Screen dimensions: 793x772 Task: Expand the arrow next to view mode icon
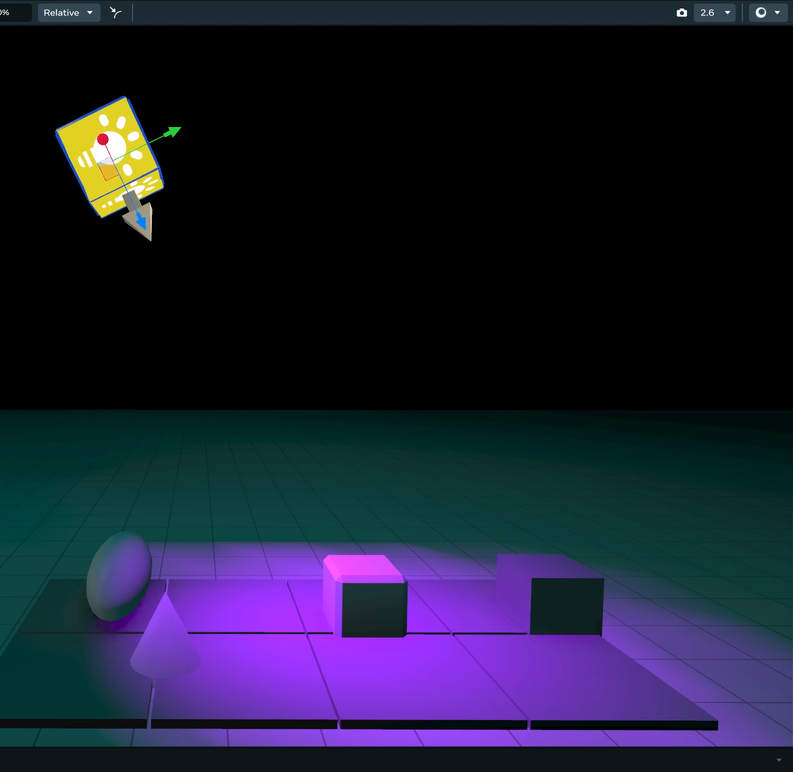click(777, 13)
